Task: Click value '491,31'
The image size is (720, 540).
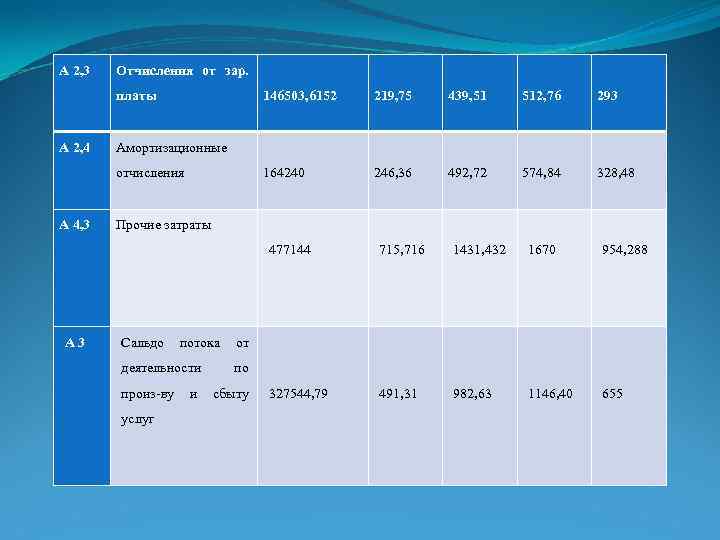Action: tap(398, 394)
